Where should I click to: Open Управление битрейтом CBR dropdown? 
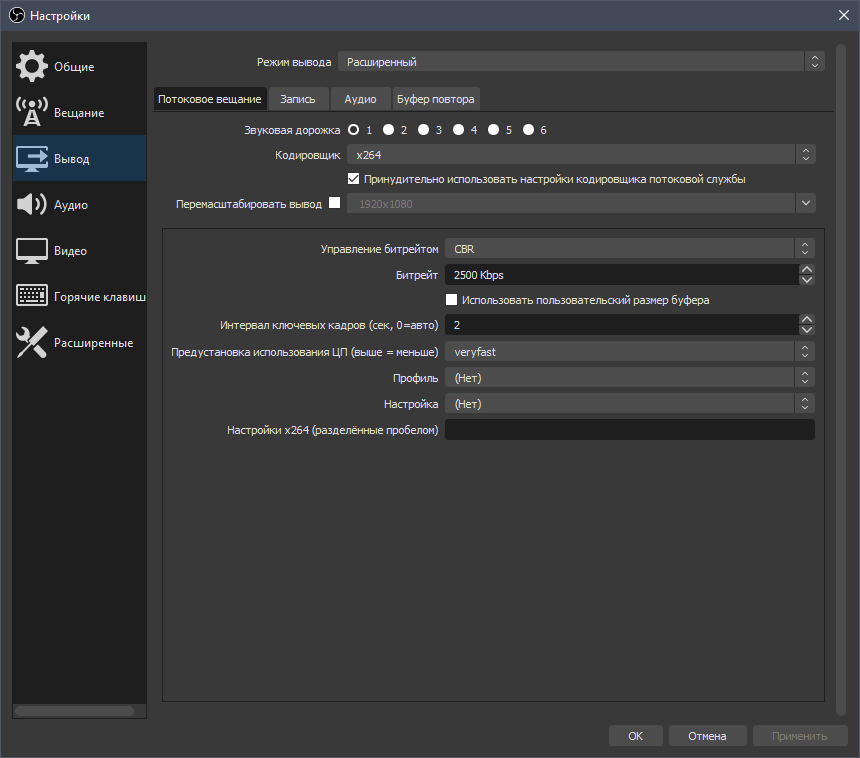629,248
